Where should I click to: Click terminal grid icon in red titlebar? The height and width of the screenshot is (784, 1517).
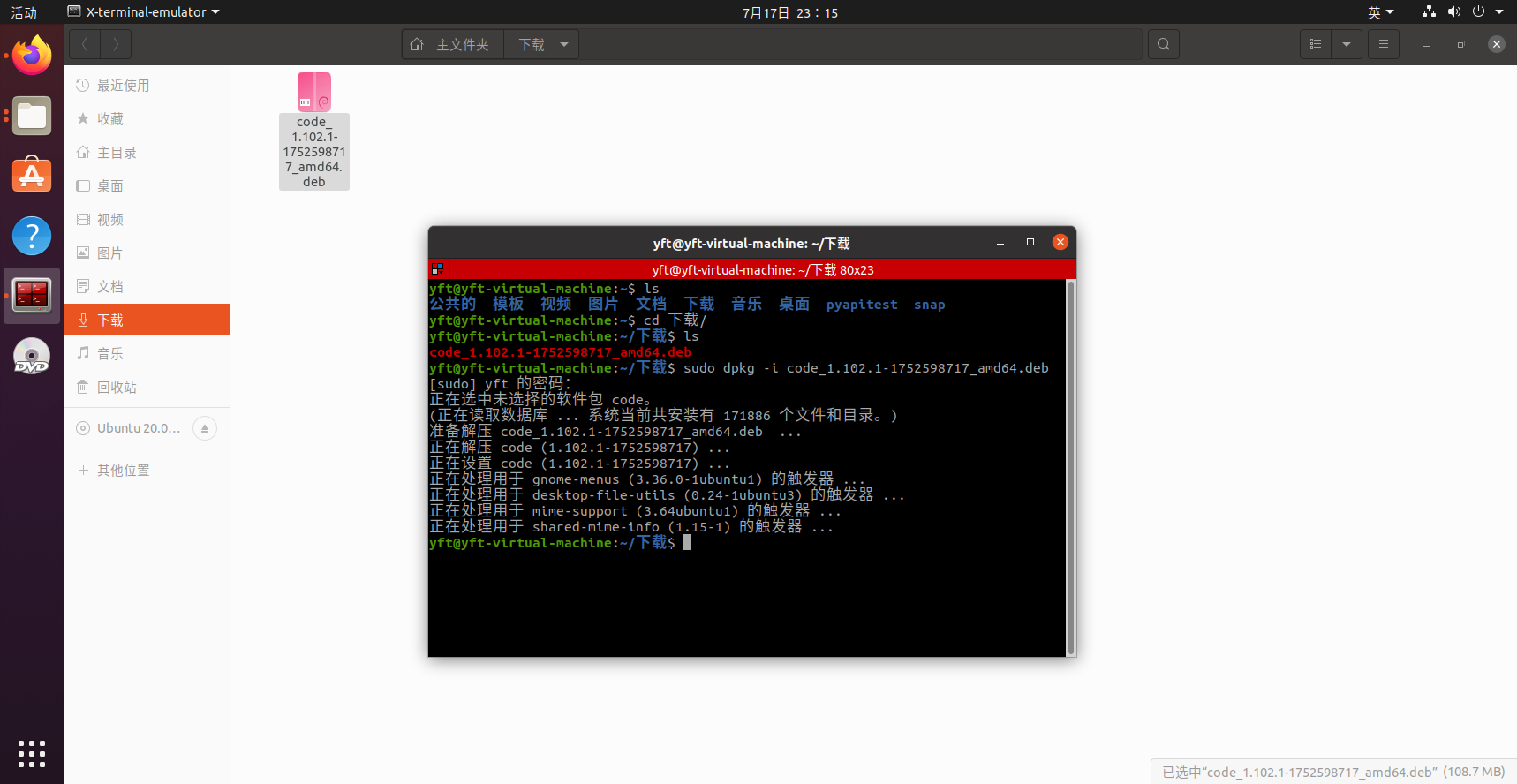pyautogui.click(x=437, y=268)
